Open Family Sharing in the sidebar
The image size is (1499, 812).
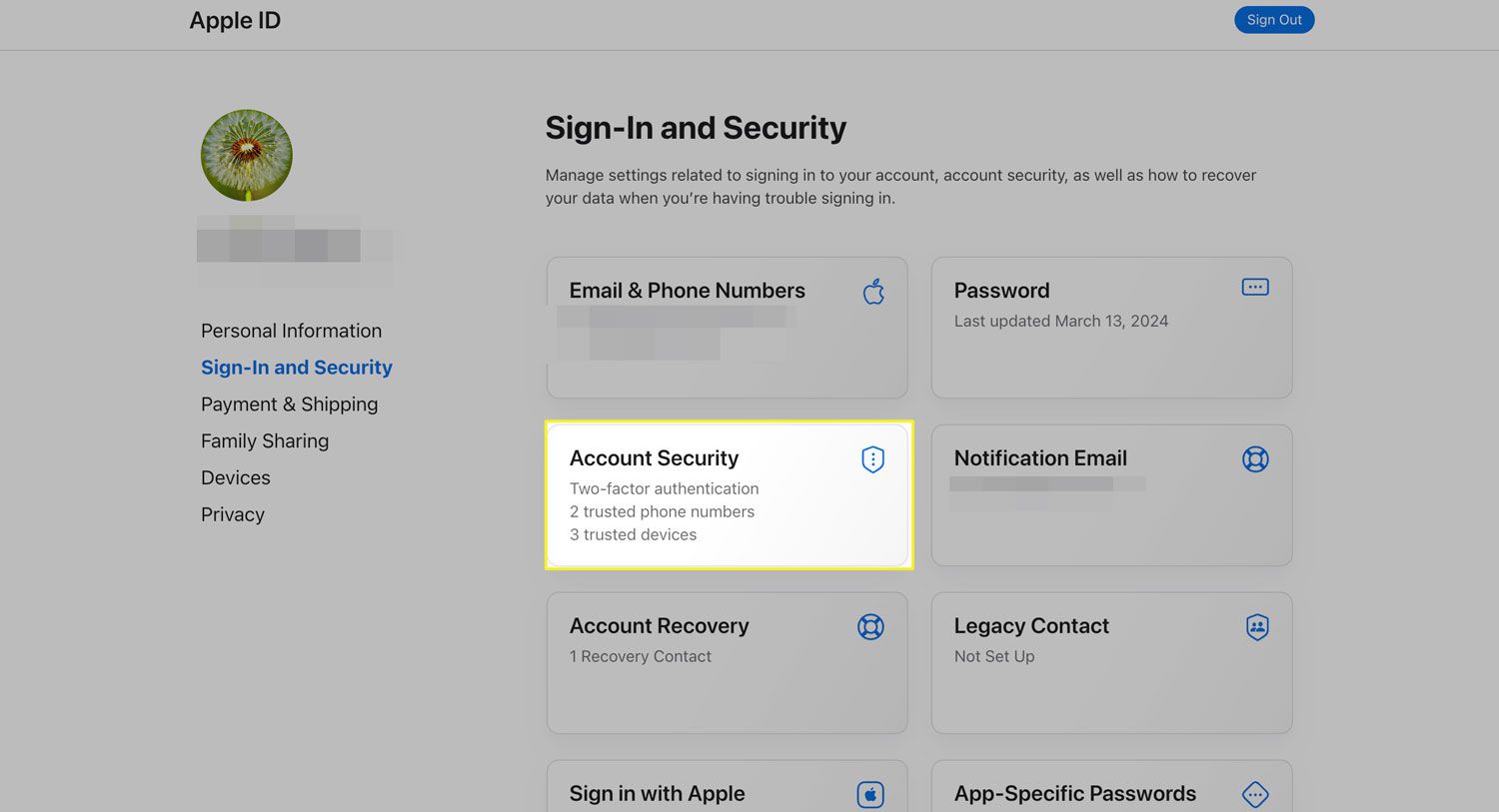pyautogui.click(x=265, y=441)
